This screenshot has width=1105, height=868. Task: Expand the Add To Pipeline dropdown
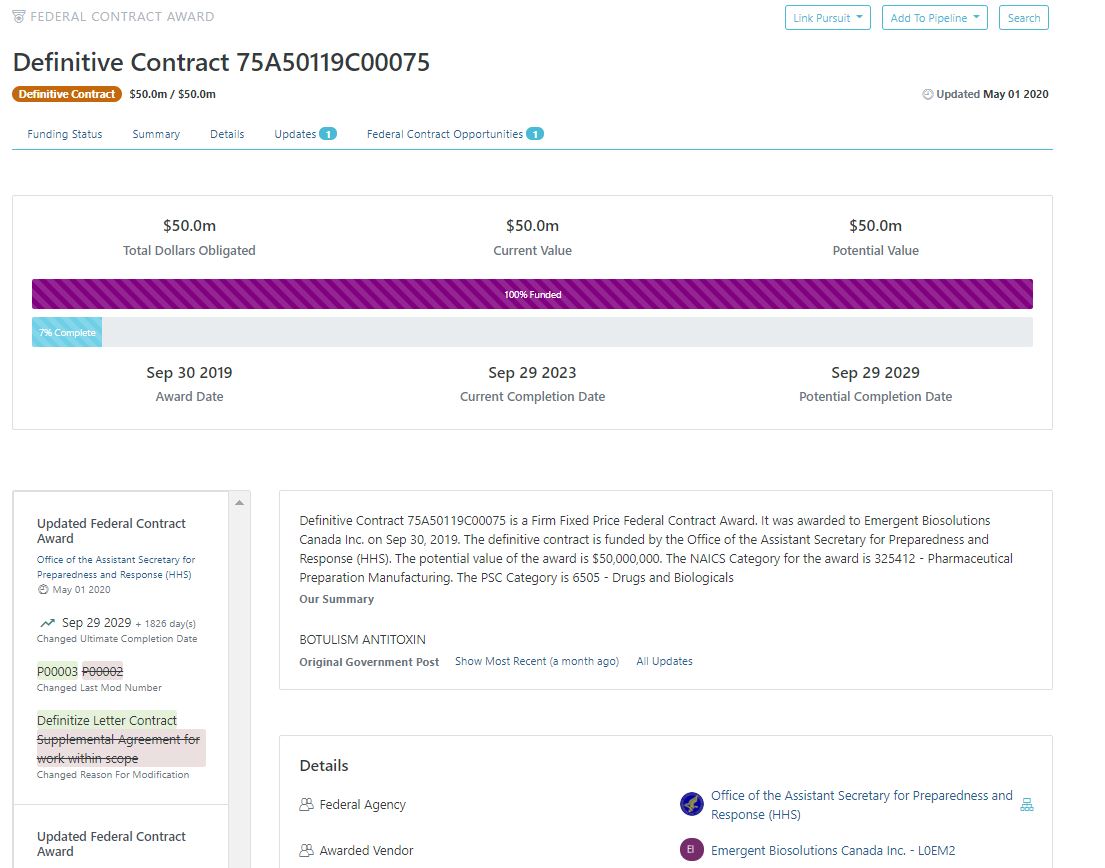[x=934, y=18]
